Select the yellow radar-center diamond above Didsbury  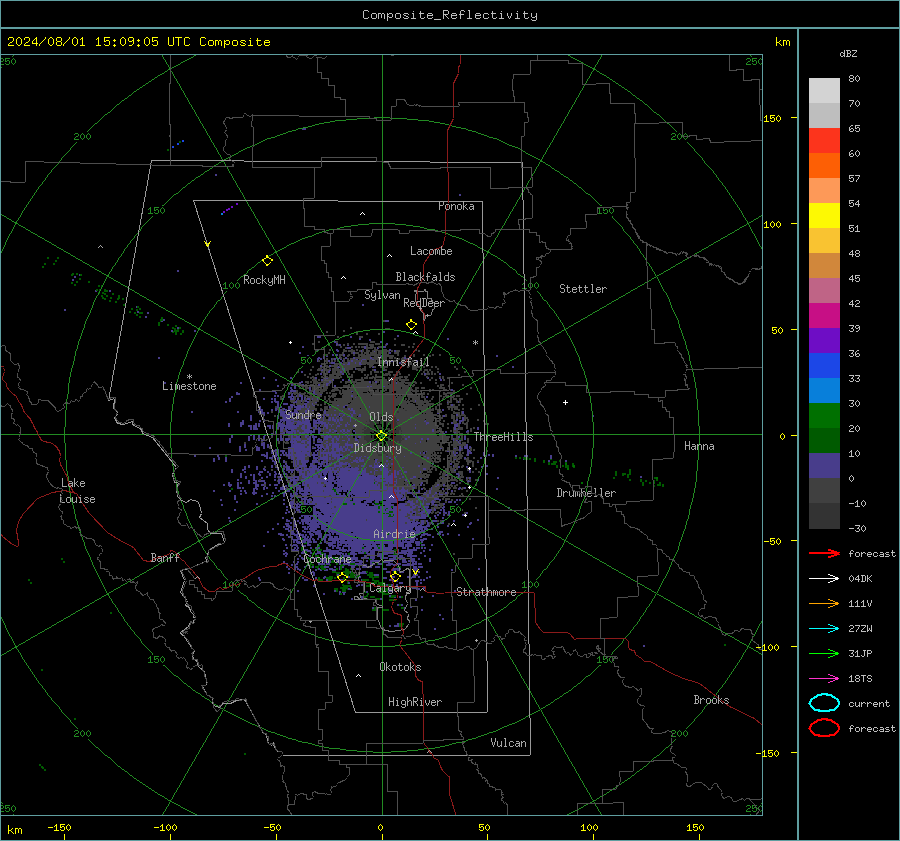point(381,436)
